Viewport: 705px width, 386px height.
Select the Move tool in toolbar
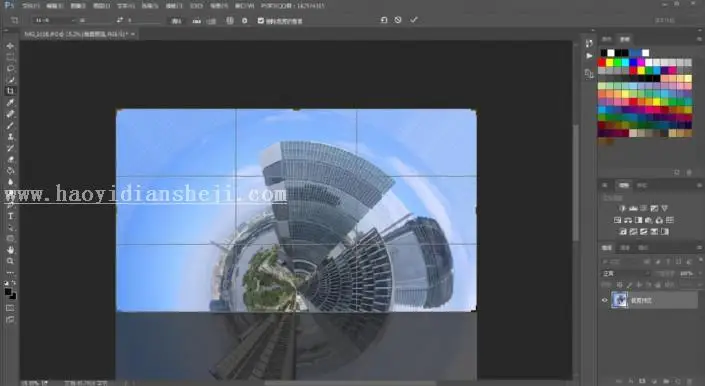[10, 46]
